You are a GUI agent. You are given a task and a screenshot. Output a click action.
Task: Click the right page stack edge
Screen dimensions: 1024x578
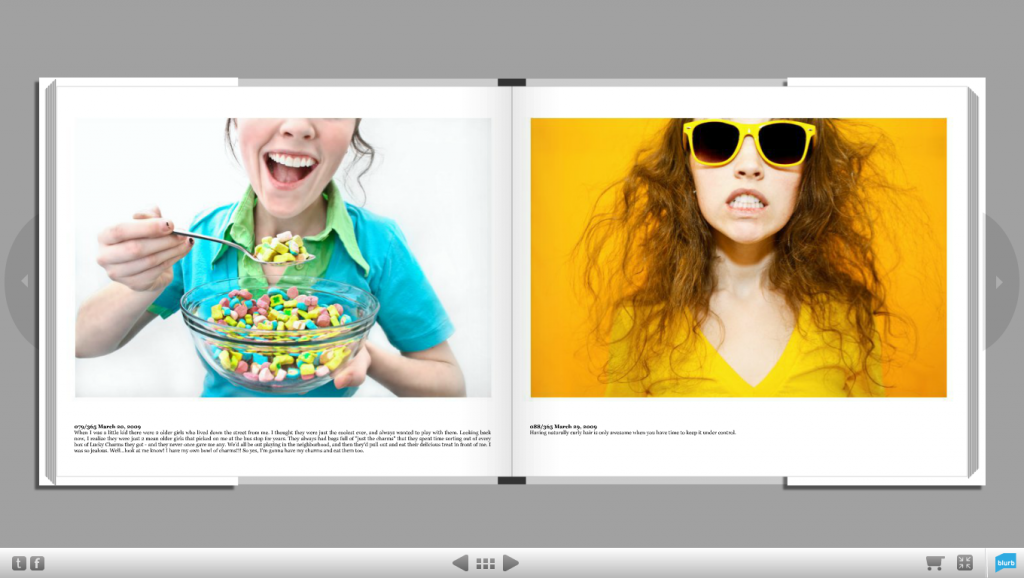(975, 282)
